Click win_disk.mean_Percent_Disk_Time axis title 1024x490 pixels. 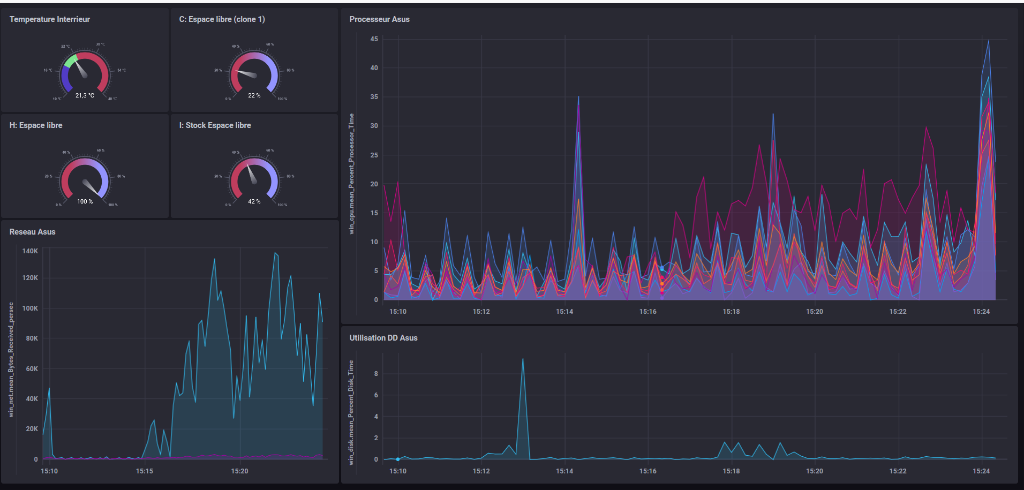point(353,413)
